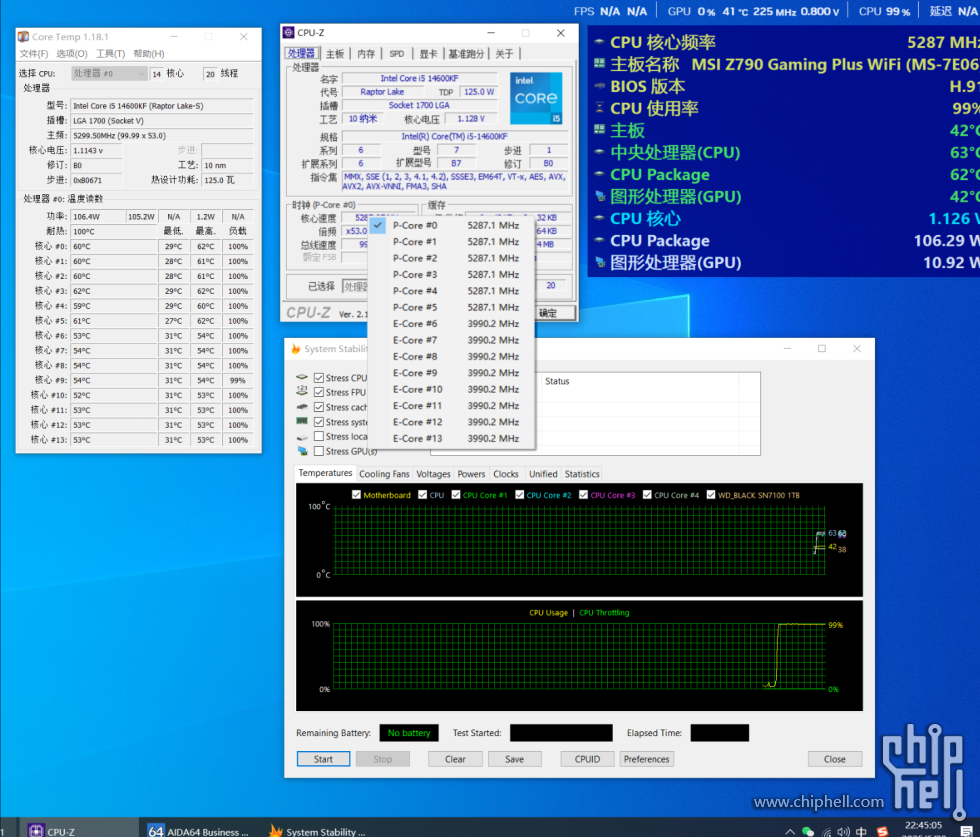The image size is (980, 837).
Task: Toggle the CPU Core #3 graph checkbox
Action: tap(583, 494)
